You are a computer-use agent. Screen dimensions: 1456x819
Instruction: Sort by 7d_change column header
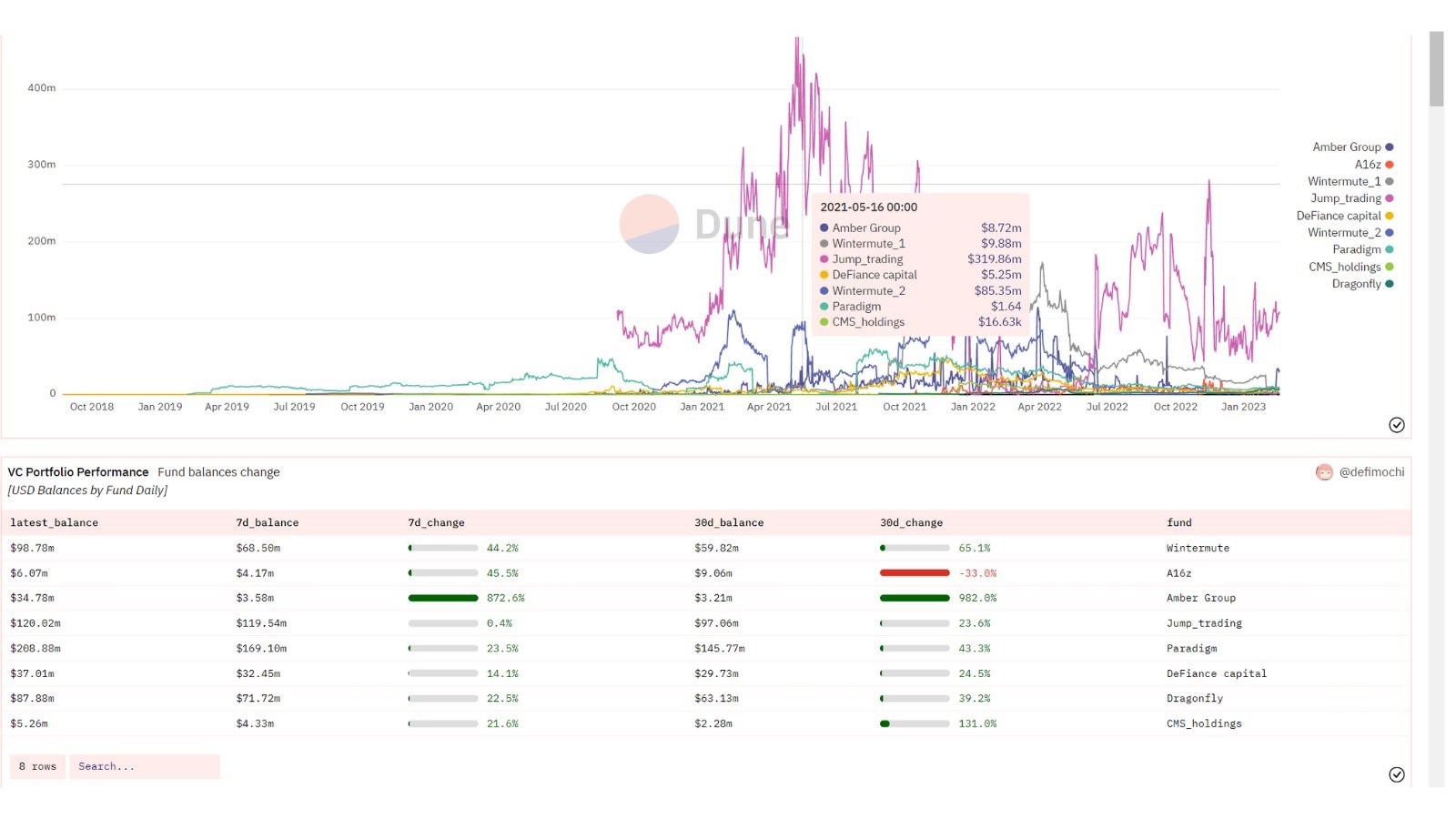click(x=436, y=523)
